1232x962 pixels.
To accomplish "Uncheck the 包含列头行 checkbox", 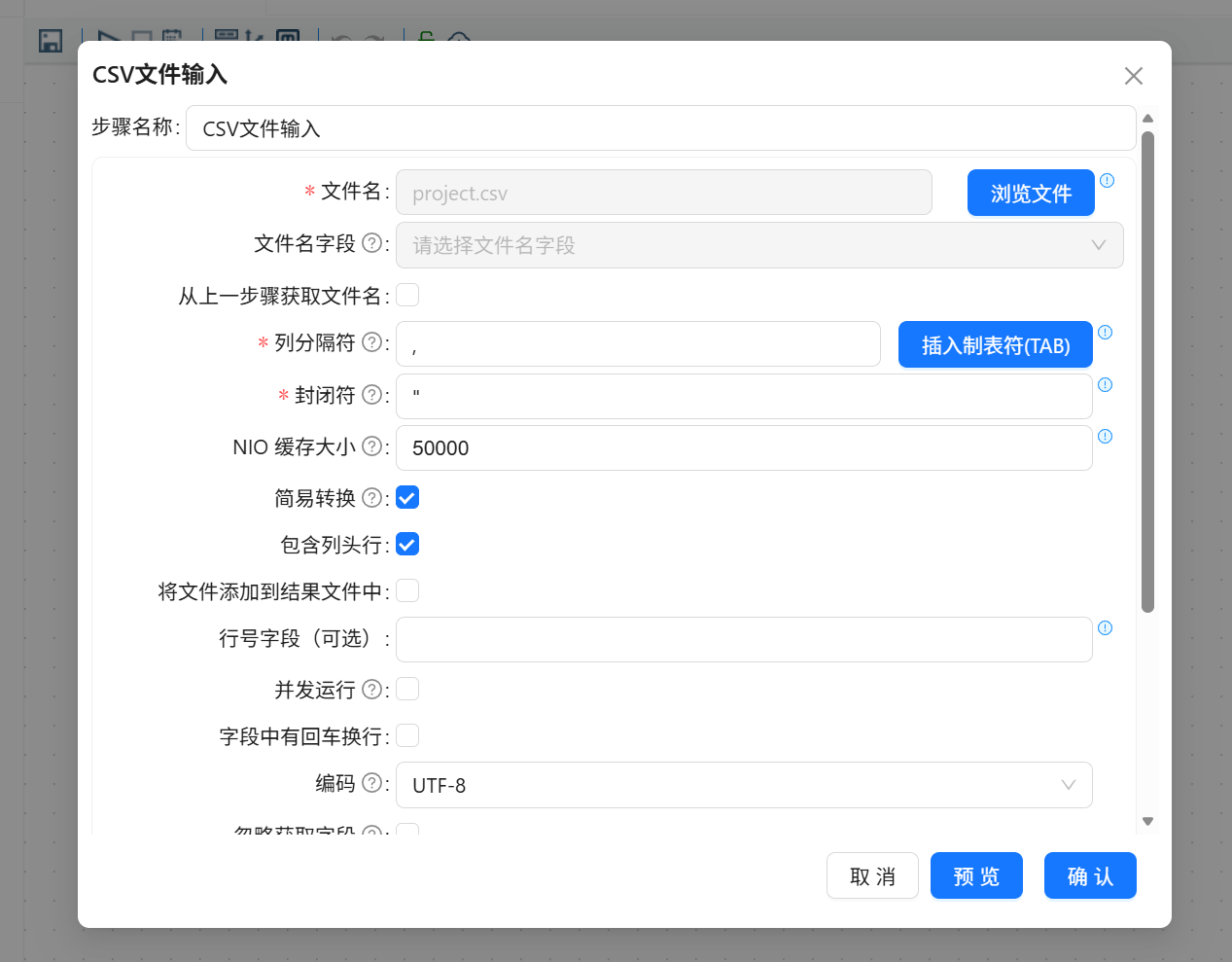I will click(407, 544).
